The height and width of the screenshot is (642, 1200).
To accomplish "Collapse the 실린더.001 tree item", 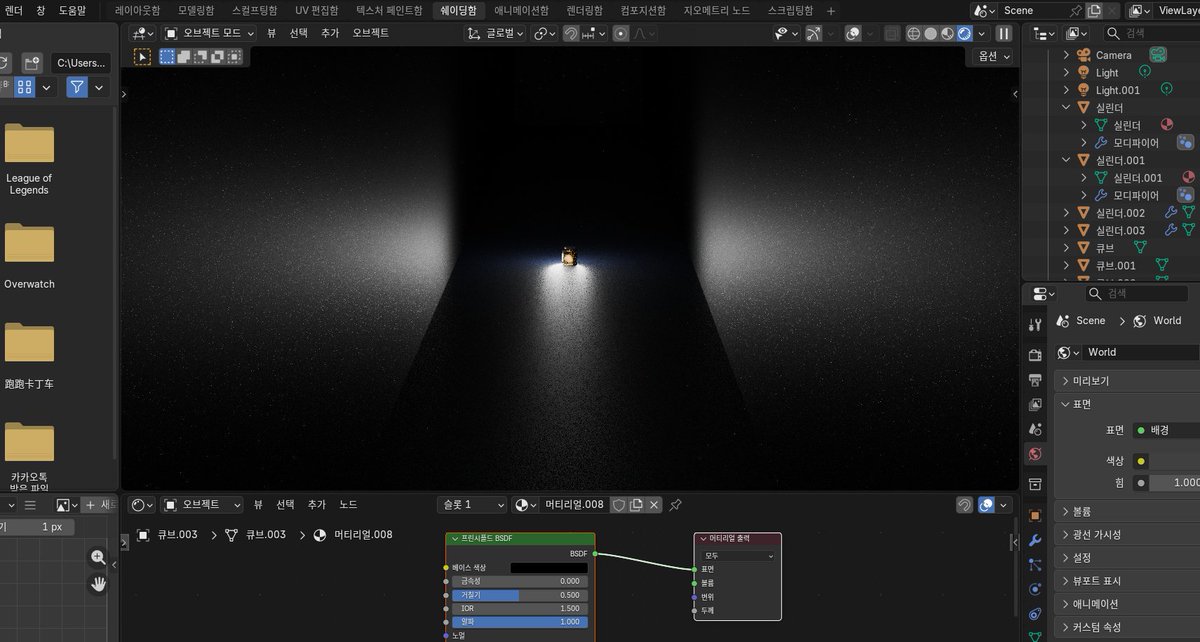I will (x=1066, y=160).
